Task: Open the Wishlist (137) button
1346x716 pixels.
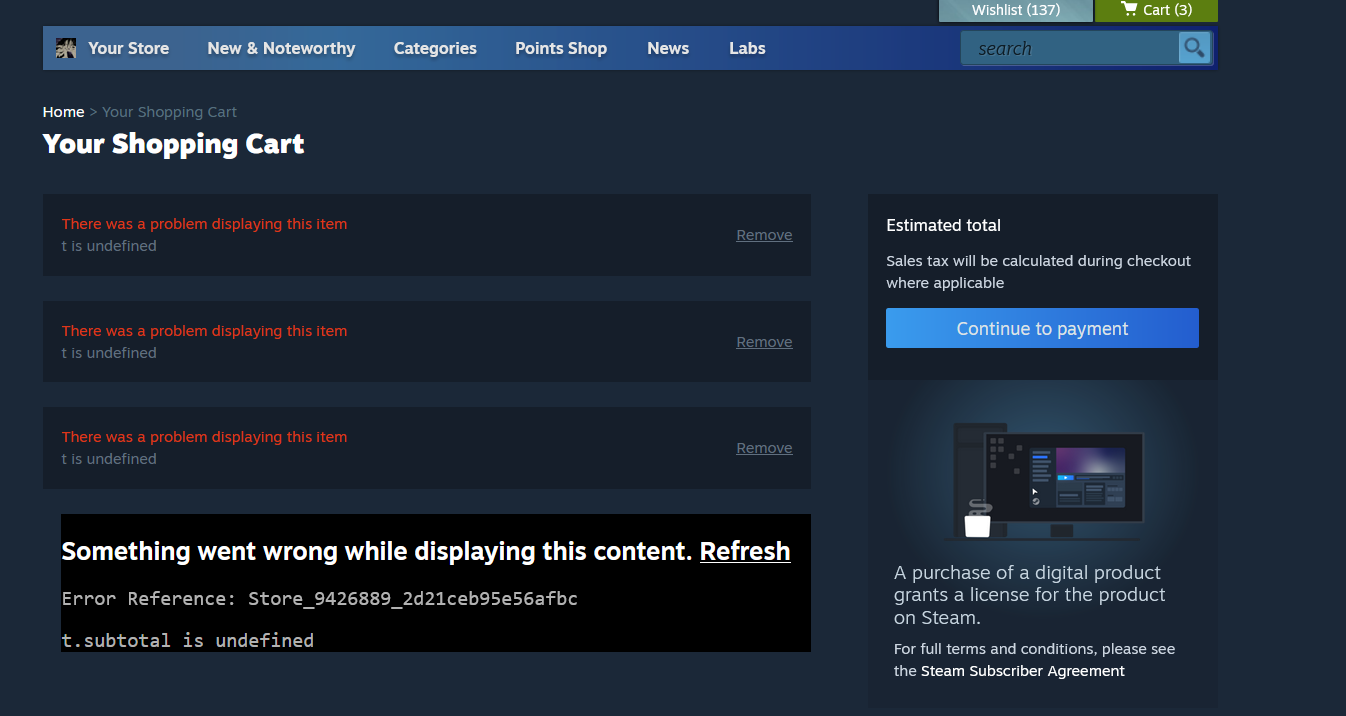Action: click(1015, 10)
